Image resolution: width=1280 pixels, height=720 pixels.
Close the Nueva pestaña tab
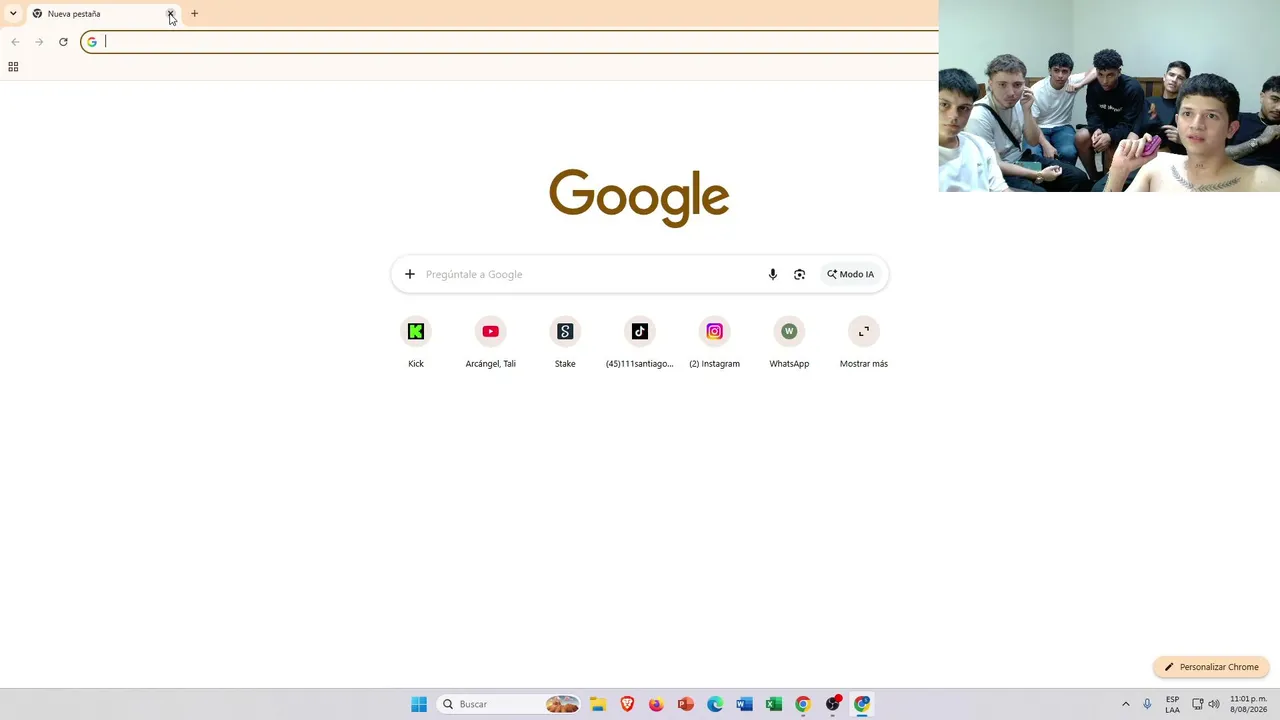click(171, 14)
